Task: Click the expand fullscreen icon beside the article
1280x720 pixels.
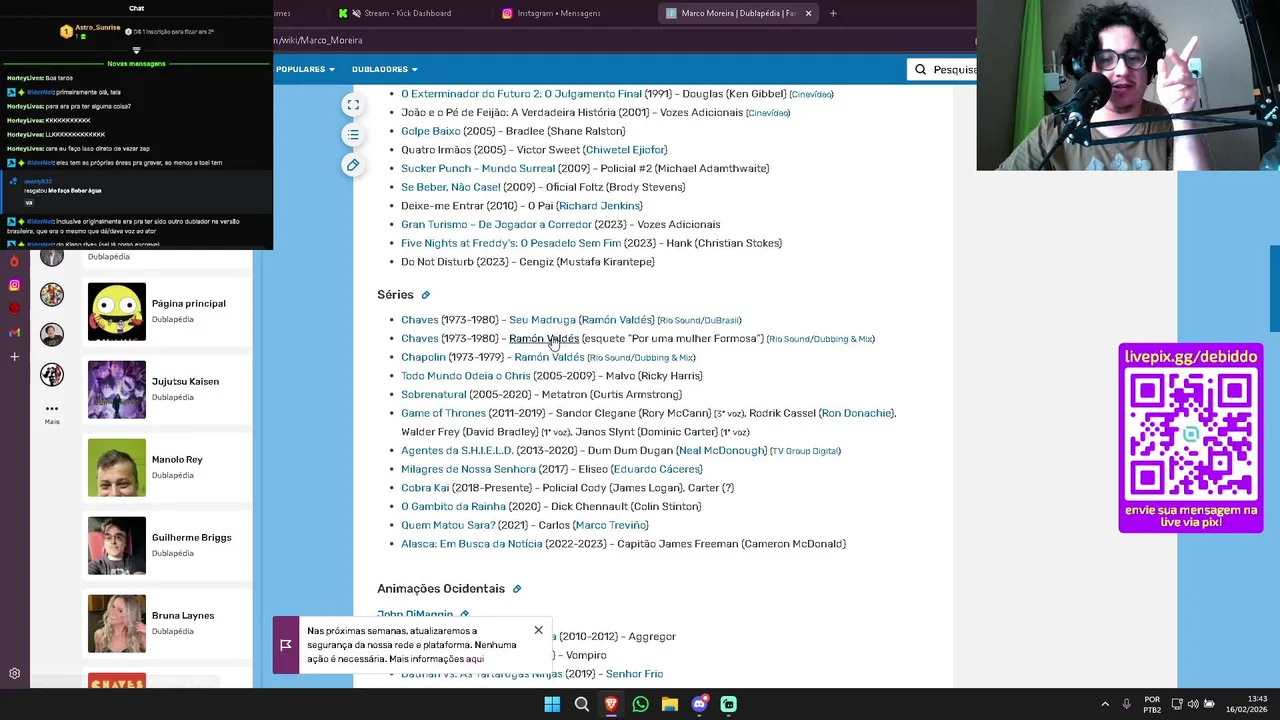Action: point(352,104)
